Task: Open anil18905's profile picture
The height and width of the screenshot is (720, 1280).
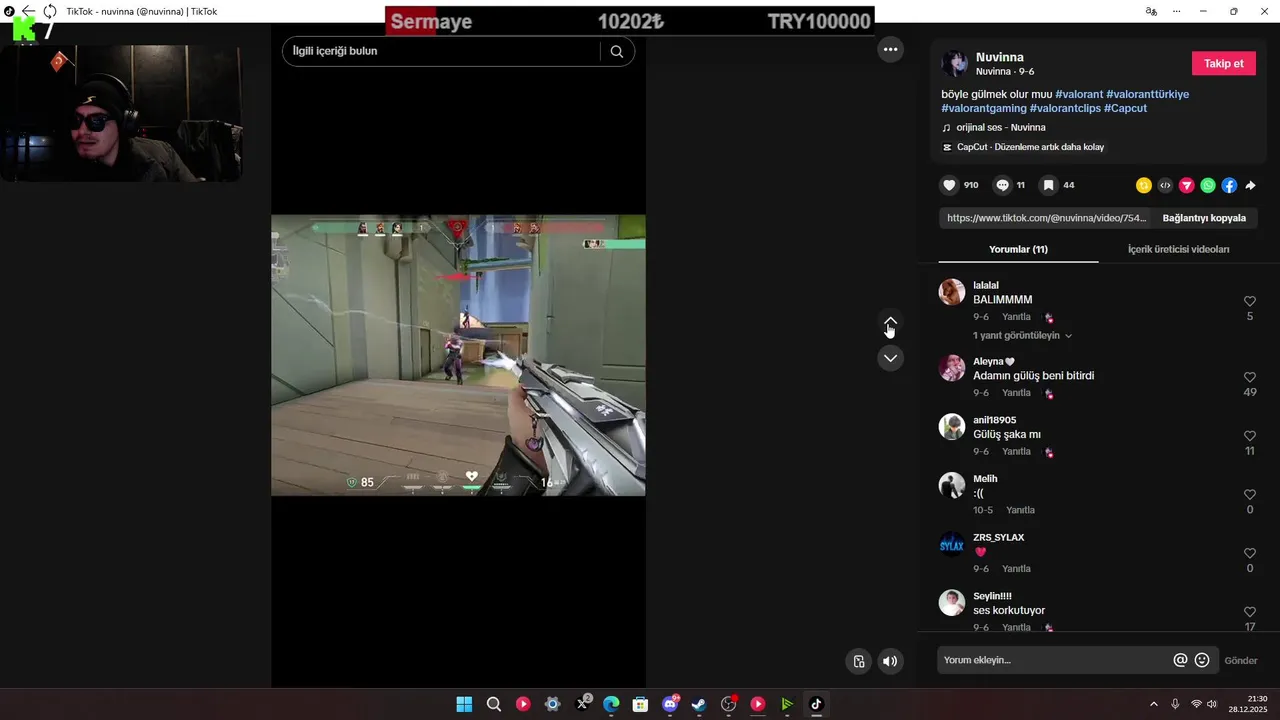Action: click(x=952, y=427)
